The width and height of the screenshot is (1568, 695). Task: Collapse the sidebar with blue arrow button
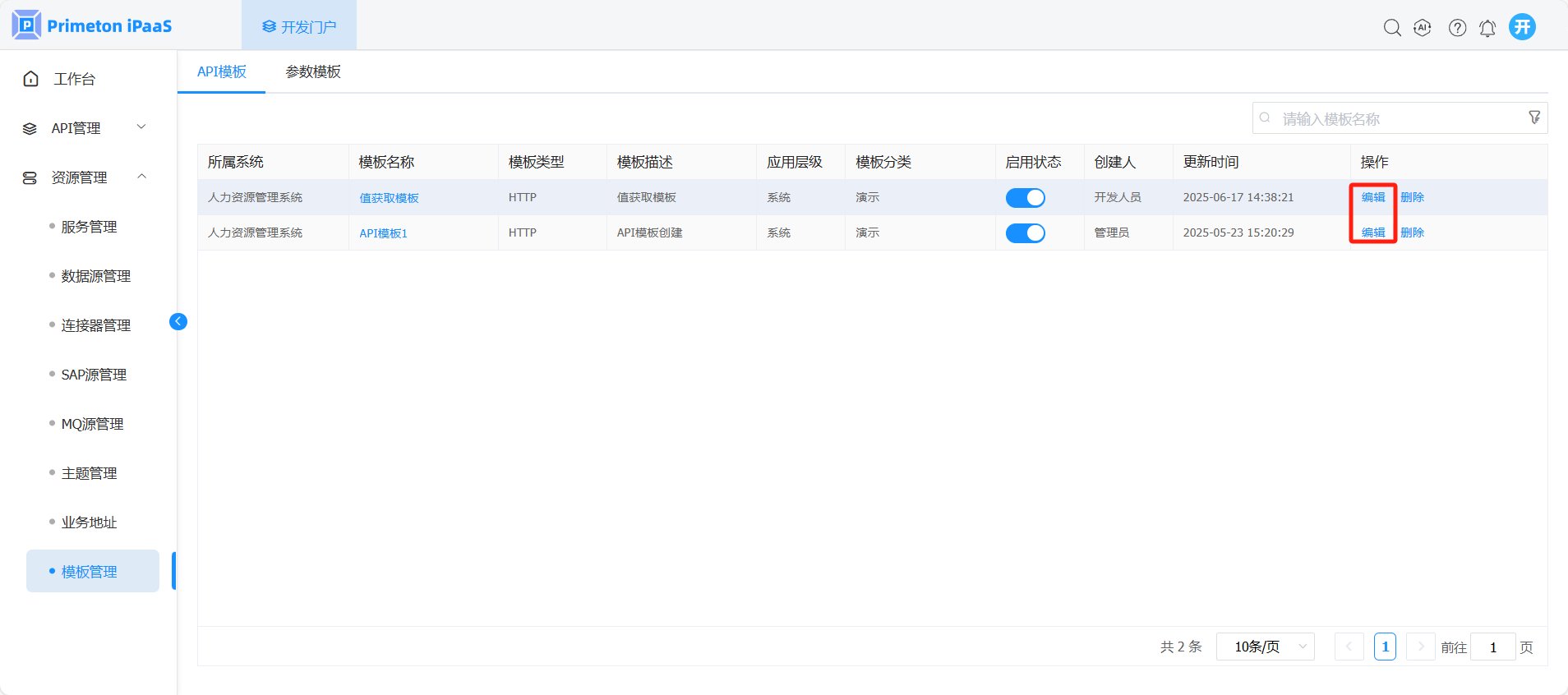pos(178,321)
